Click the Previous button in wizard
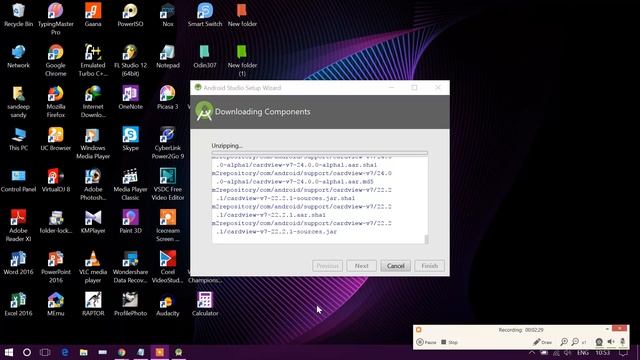The height and width of the screenshot is (360, 640). (327, 266)
